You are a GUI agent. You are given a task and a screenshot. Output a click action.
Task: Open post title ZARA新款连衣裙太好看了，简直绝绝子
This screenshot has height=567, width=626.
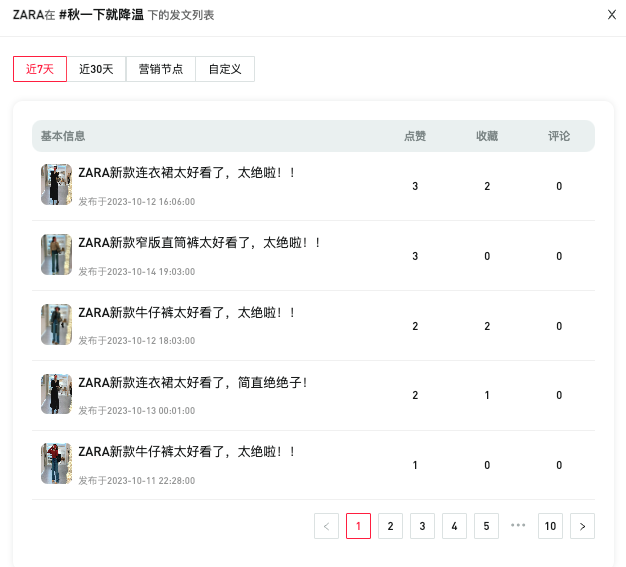coord(193,383)
